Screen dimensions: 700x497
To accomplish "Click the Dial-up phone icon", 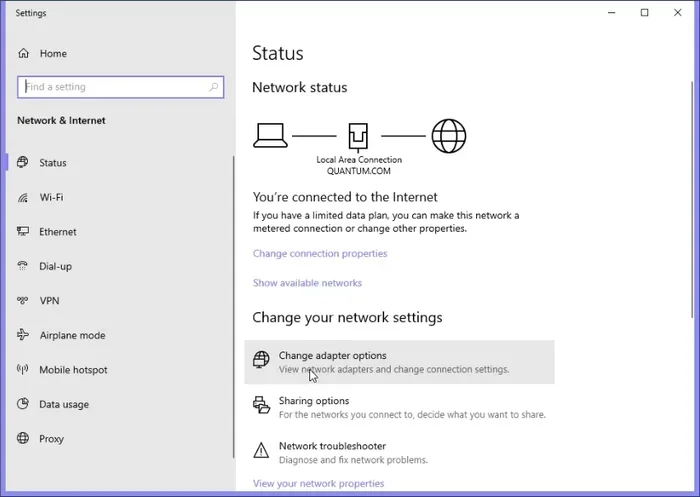I will point(23,266).
